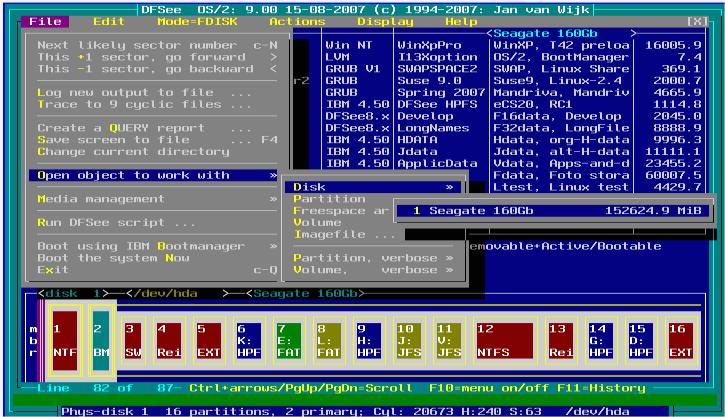Click size value 60007.5
The width and height of the screenshot is (725, 417).
point(673,175)
